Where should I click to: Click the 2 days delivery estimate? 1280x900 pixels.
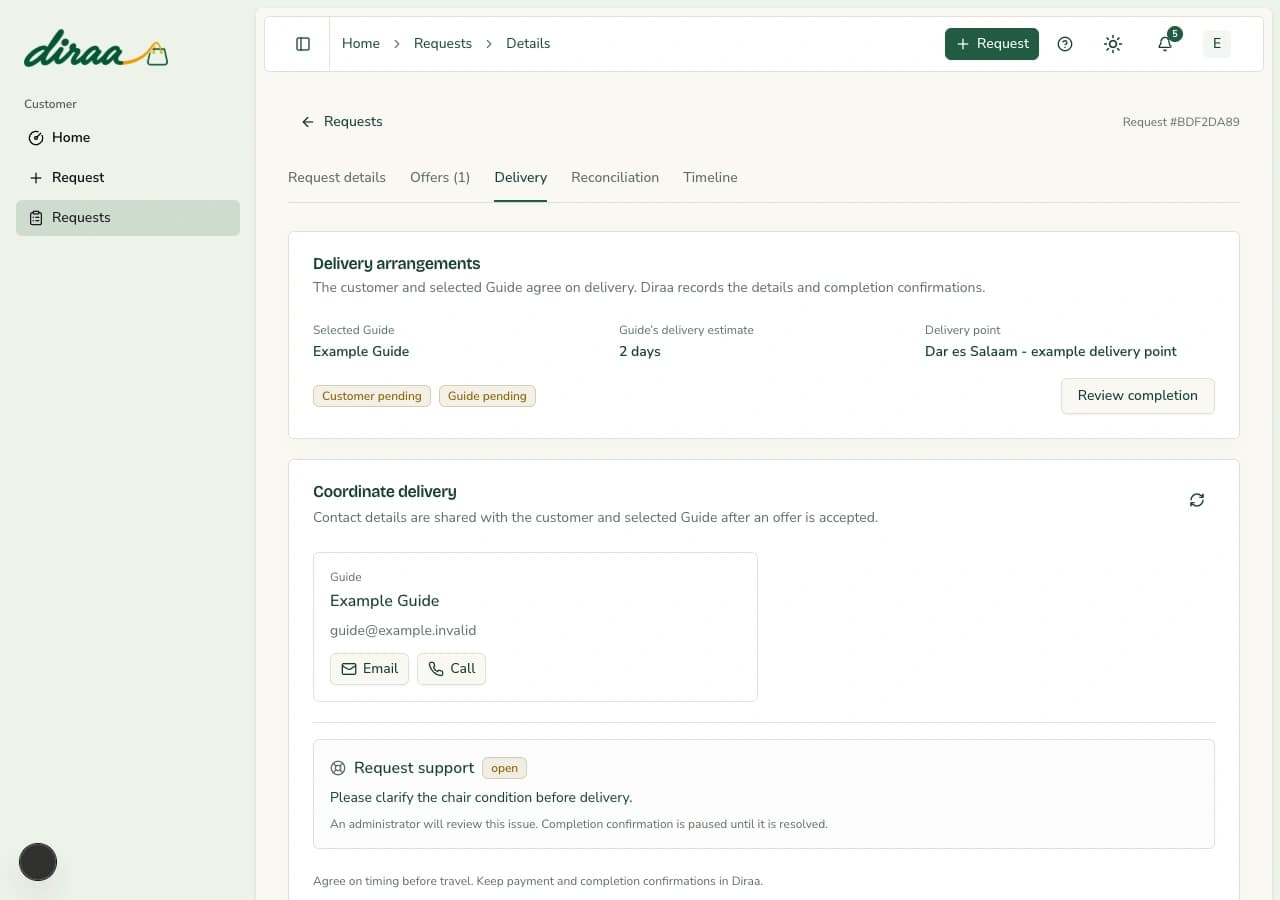[640, 352]
